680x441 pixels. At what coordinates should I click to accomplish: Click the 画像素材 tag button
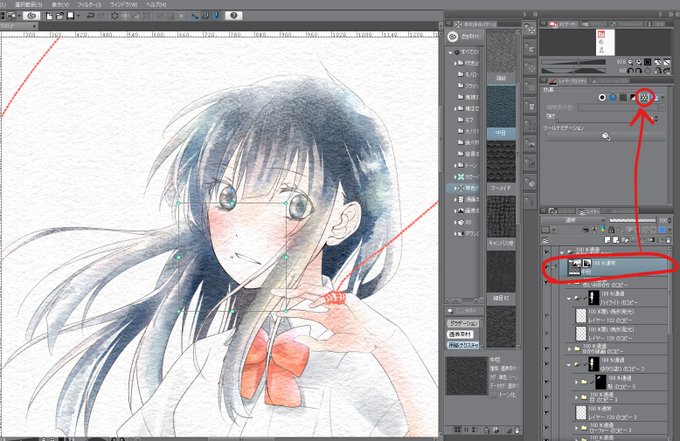(x=460, y=334)
